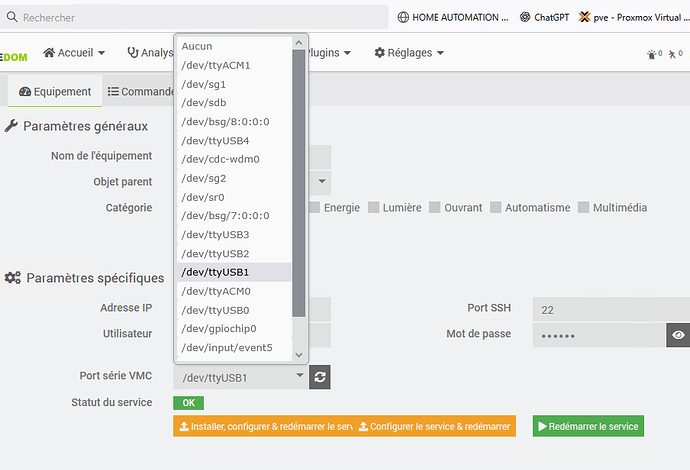Image resolution: width=690 pixels, height=470 pixels.
Task: Check the Energie category checkbox
Action: click(314, 207)
